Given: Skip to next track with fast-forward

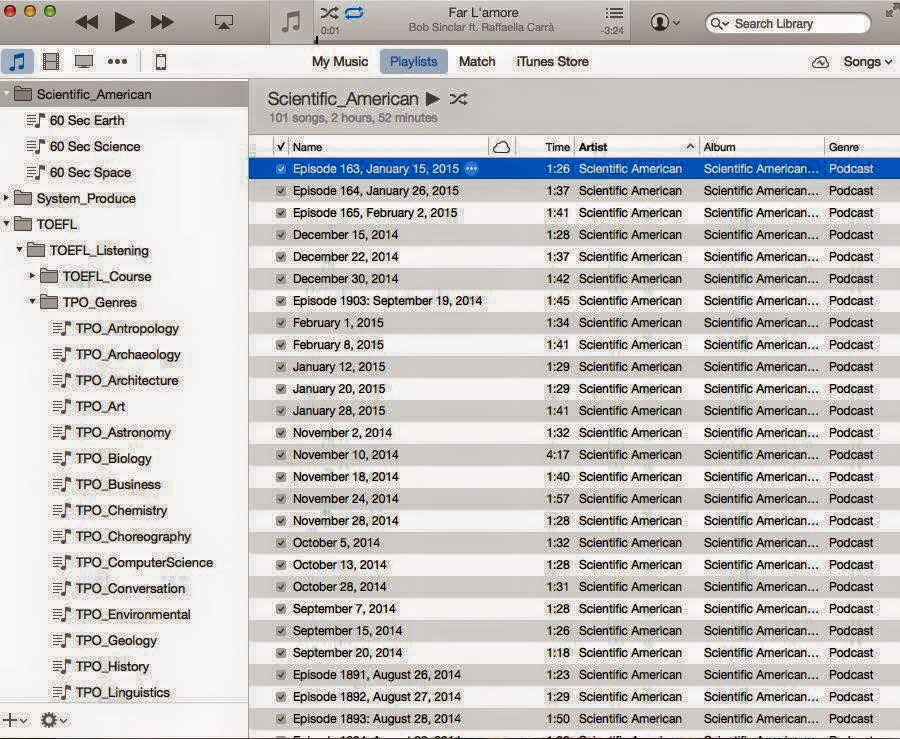Looking at the screenshot, I should (x=162, y=22).
